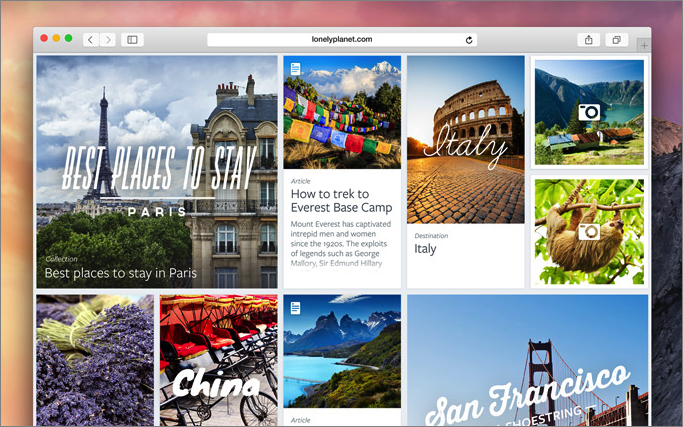Close the Safari window with the red button
The height and width of the screenshot is (427, 683).
(x=44, y=38)
